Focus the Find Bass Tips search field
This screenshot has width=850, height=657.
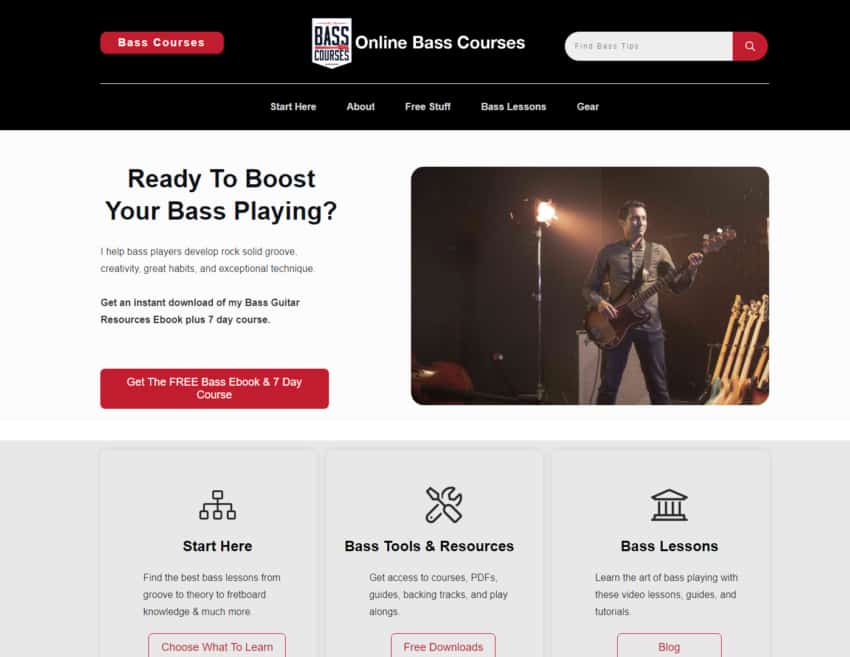tap(649, 46)
